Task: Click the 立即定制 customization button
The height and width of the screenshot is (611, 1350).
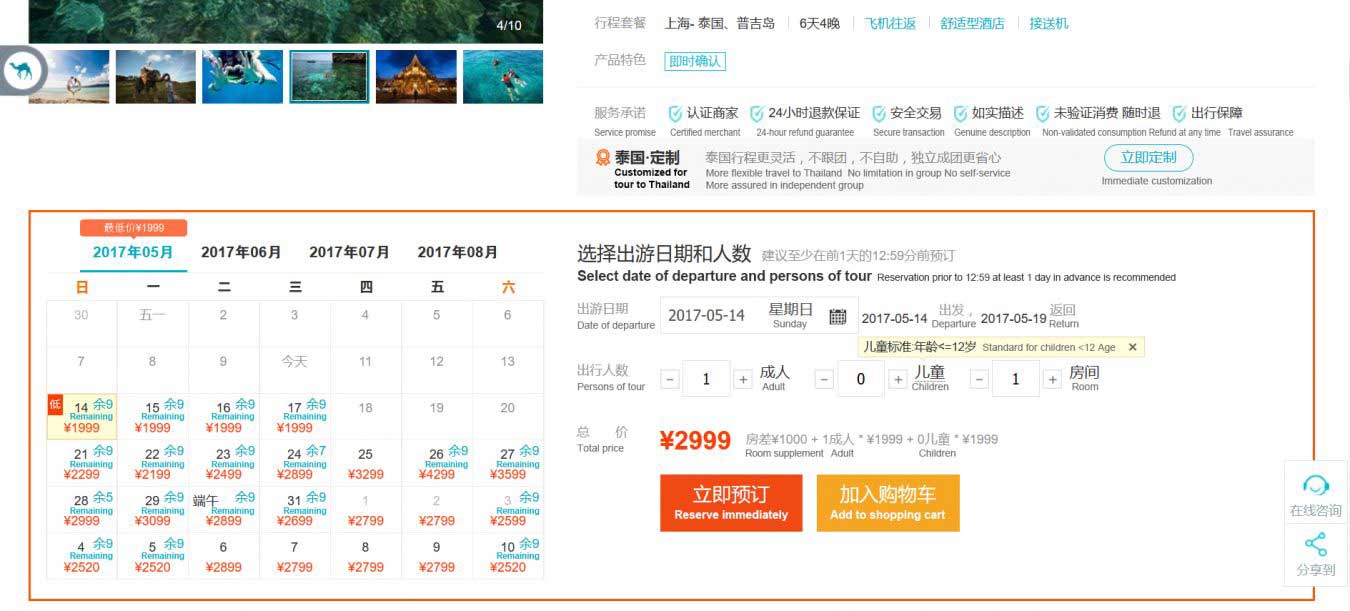Action: [x=1148, y=157]
